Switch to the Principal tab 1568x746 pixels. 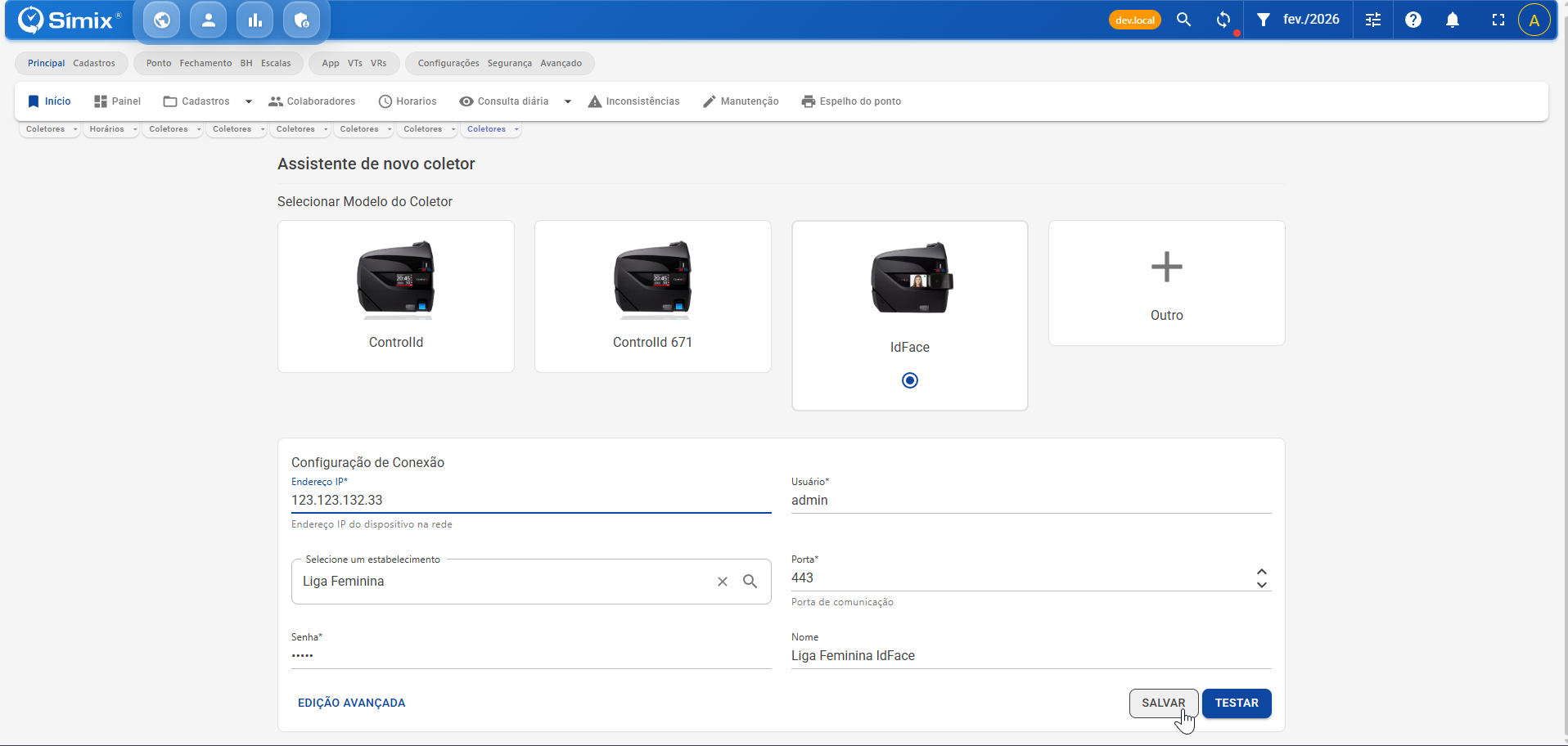tap(47, 63)
